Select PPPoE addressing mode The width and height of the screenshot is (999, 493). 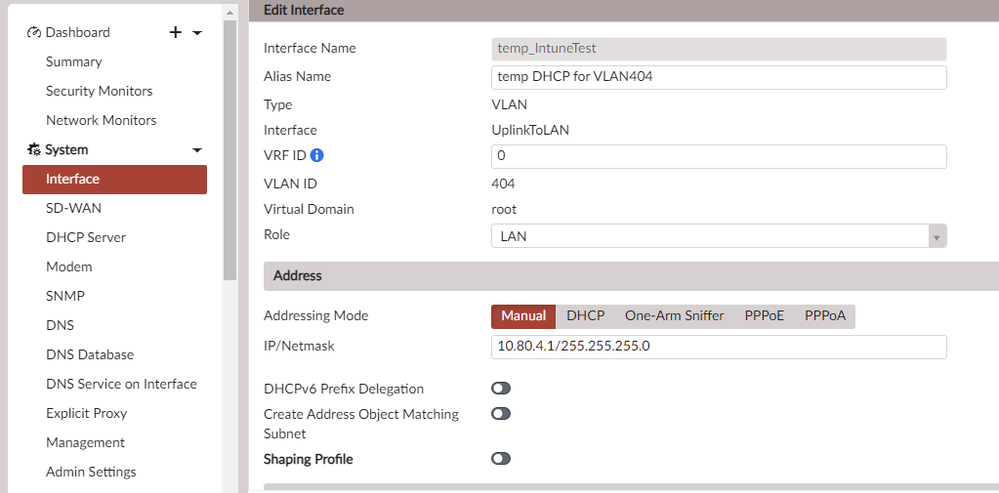point(764,316)
